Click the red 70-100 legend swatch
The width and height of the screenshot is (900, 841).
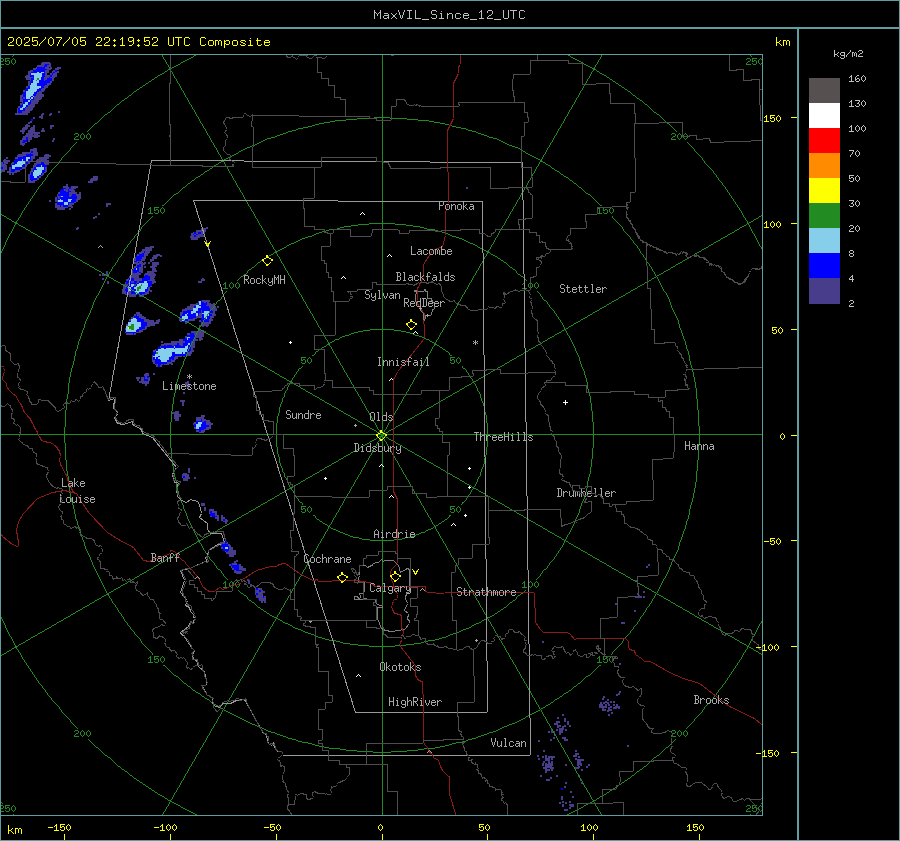coord(824,140)
